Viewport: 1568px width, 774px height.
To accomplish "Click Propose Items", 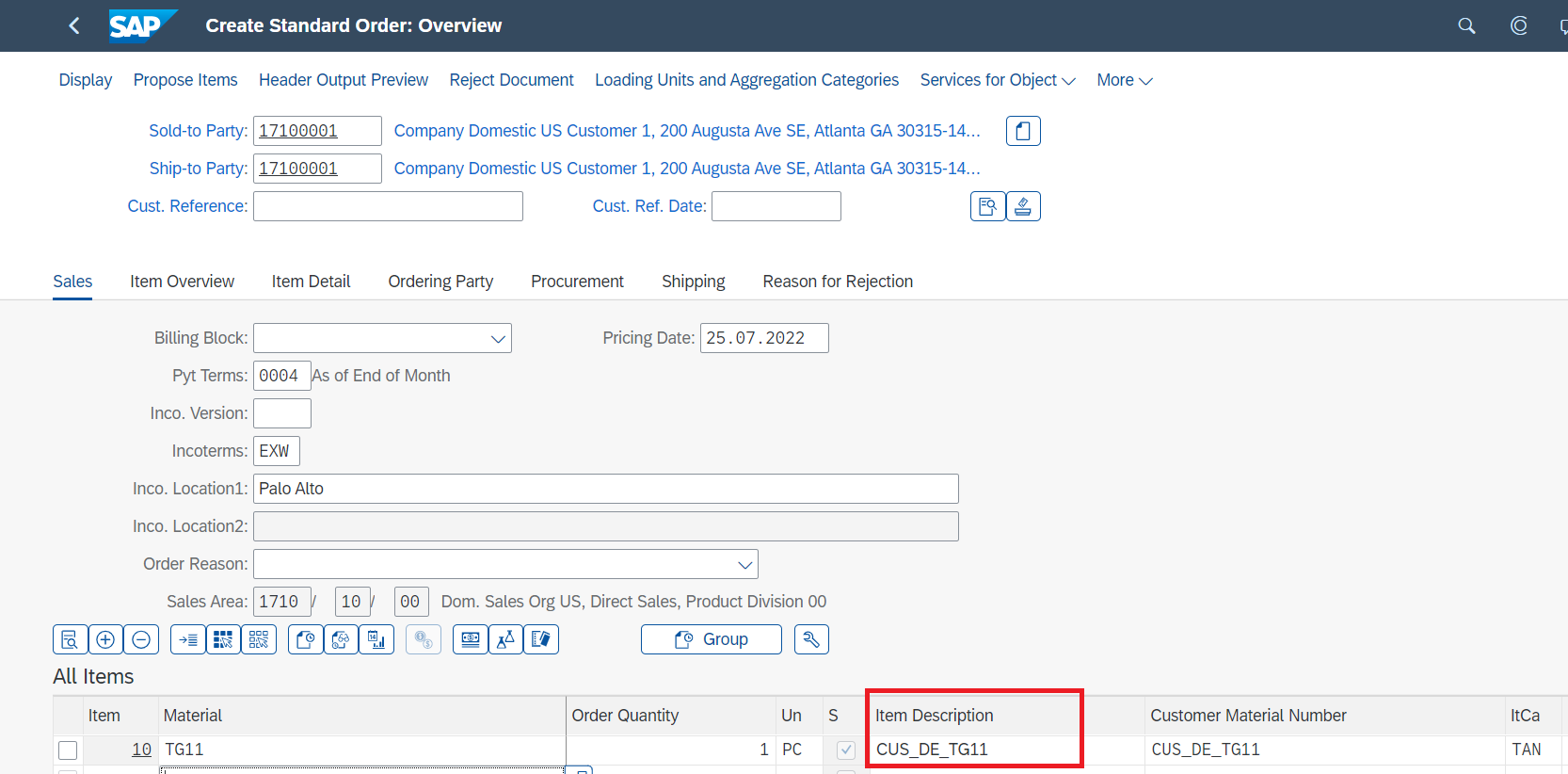I will [x=185, y=80].
